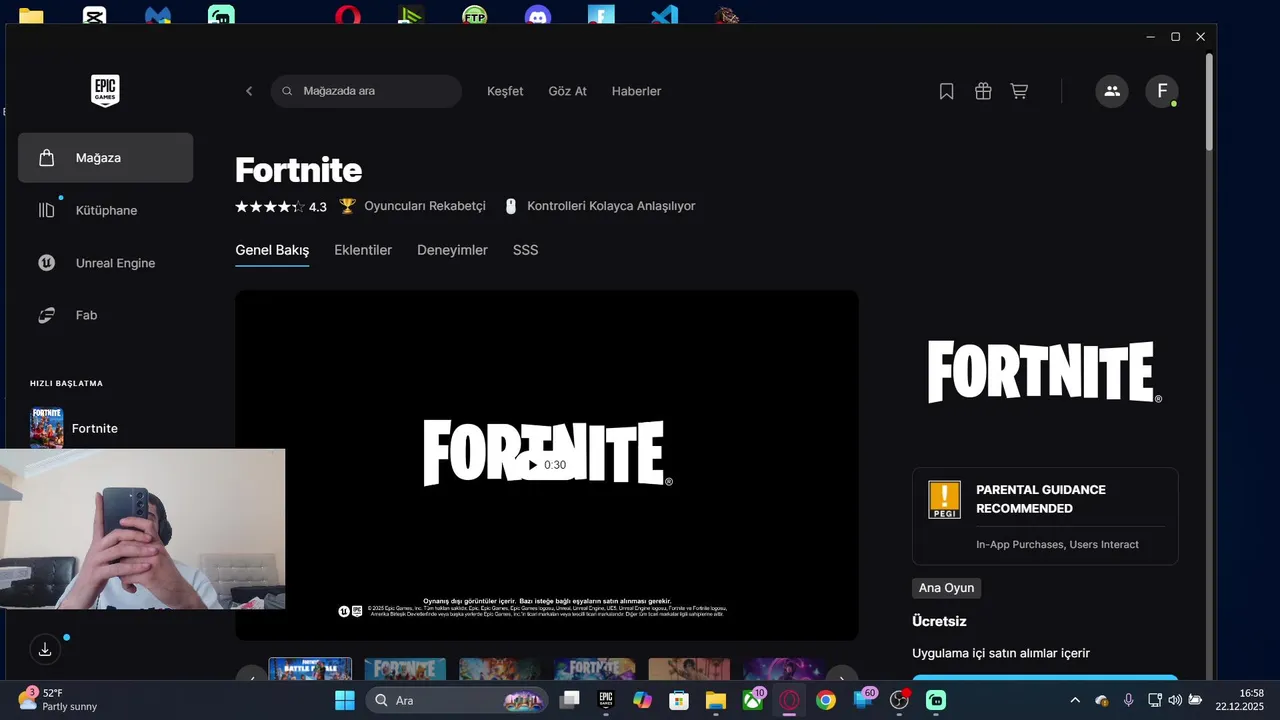Open Opera GX on the taskbar
Image resolution: width=1280 pixels, height=720 pixels.
[x=789, y=700]
